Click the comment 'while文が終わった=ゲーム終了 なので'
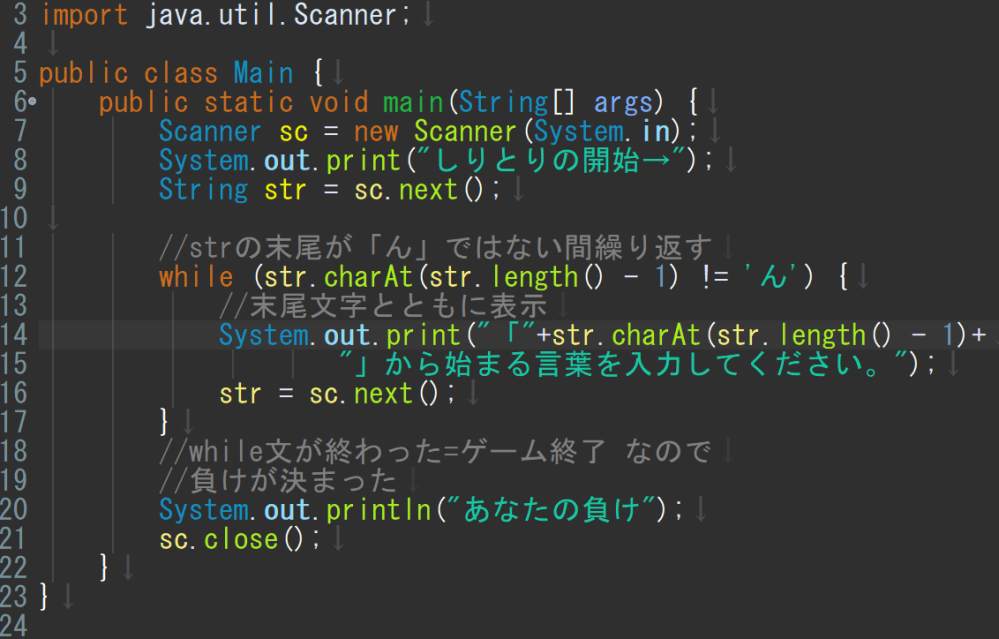 point(435,452)
